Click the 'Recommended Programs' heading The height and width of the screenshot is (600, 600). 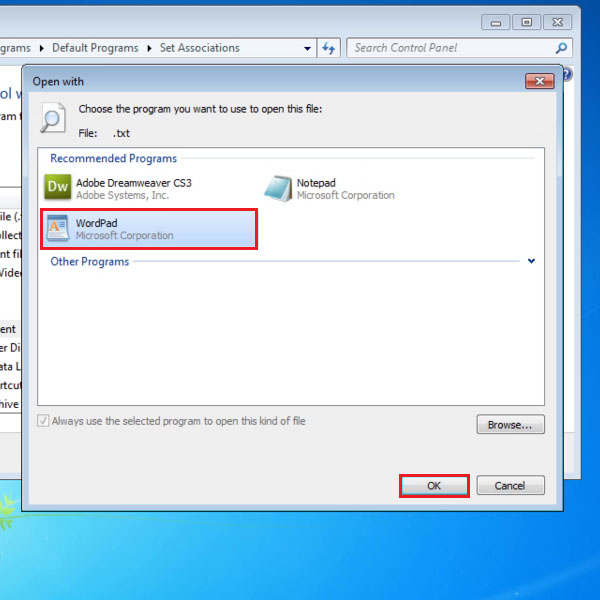pyautogui.click(x=113, y=158)
